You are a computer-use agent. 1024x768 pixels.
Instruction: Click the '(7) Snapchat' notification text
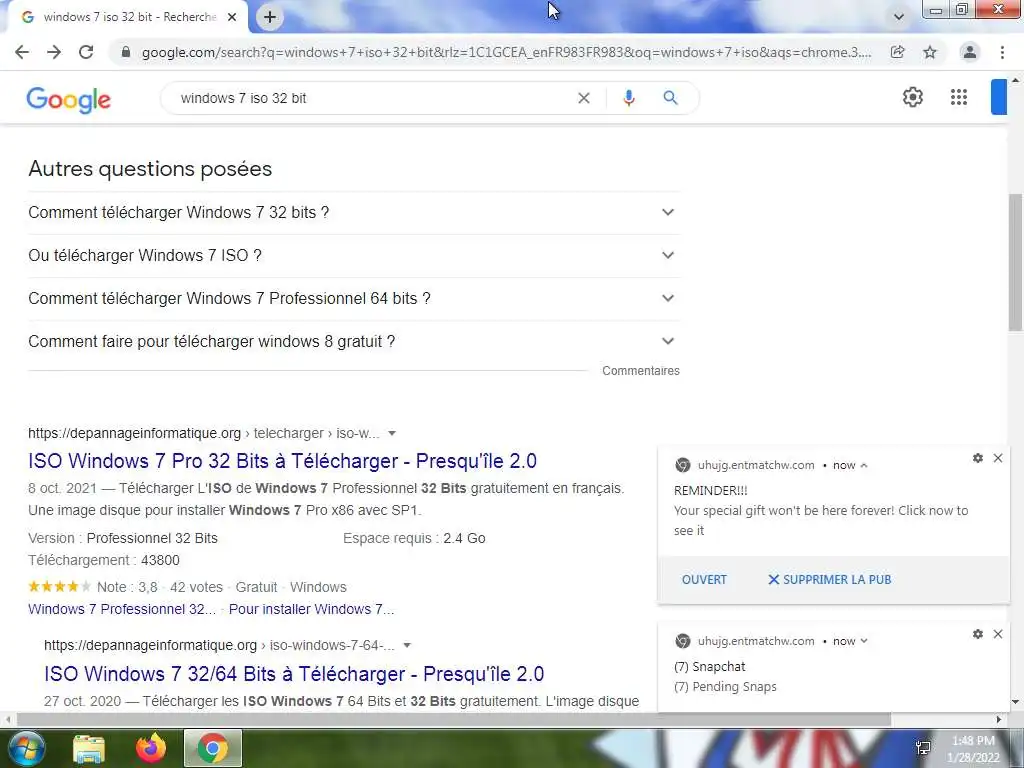pos(710,667)
